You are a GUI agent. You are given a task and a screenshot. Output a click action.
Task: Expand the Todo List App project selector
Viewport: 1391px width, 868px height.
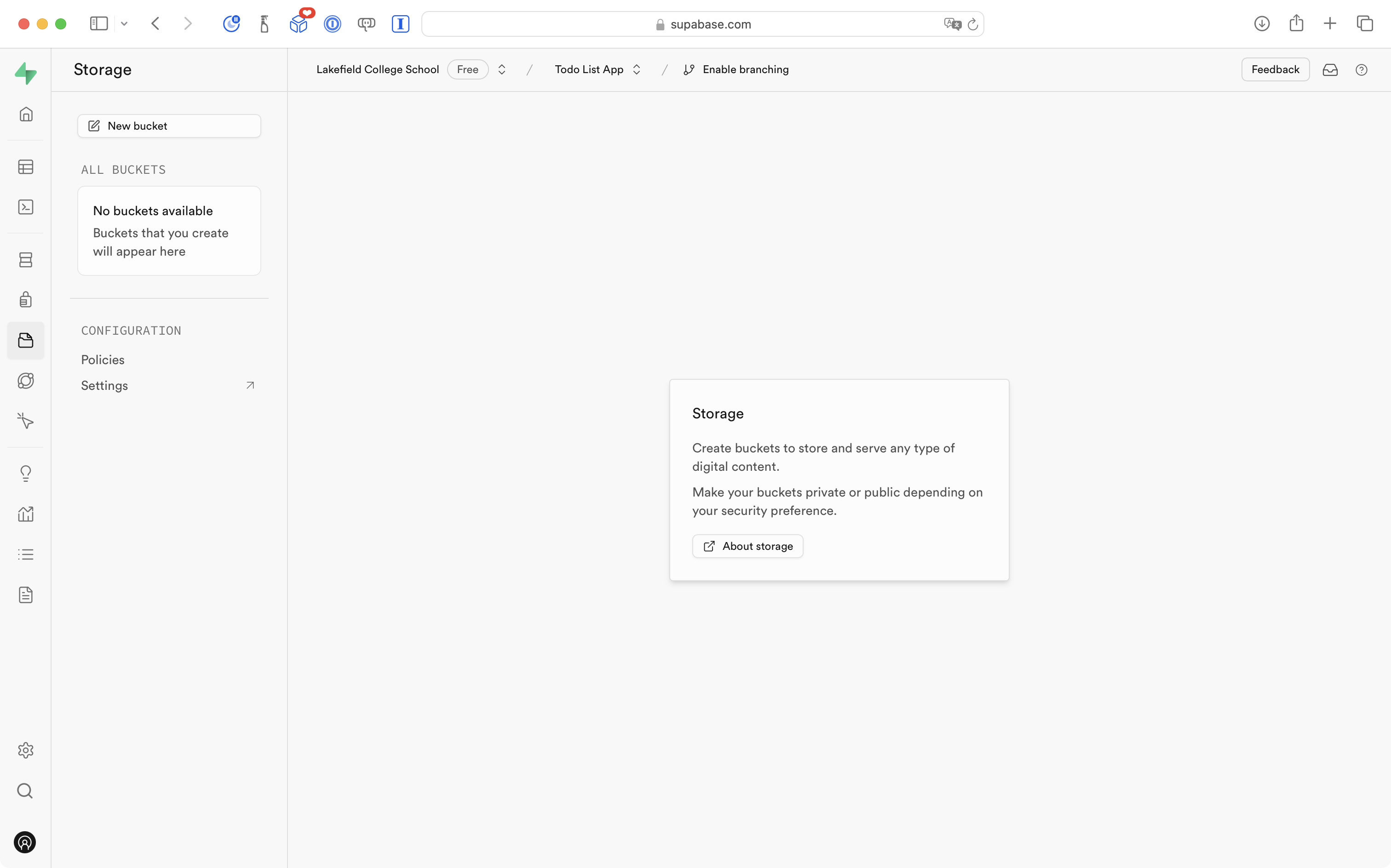pos(636,69)
